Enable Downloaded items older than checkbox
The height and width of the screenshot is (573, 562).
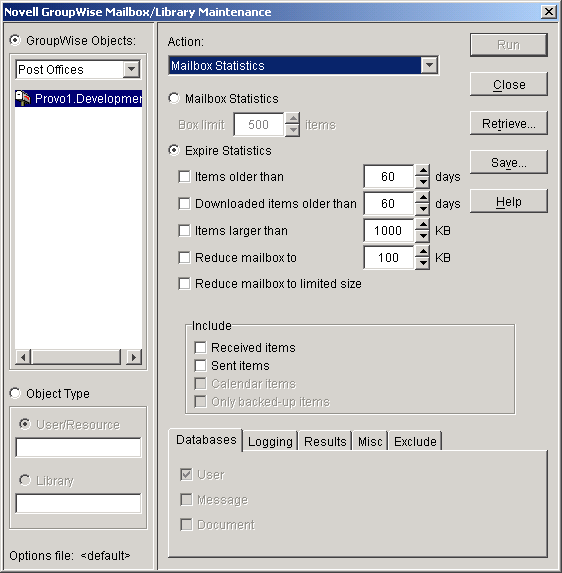(x=185, y=204)
